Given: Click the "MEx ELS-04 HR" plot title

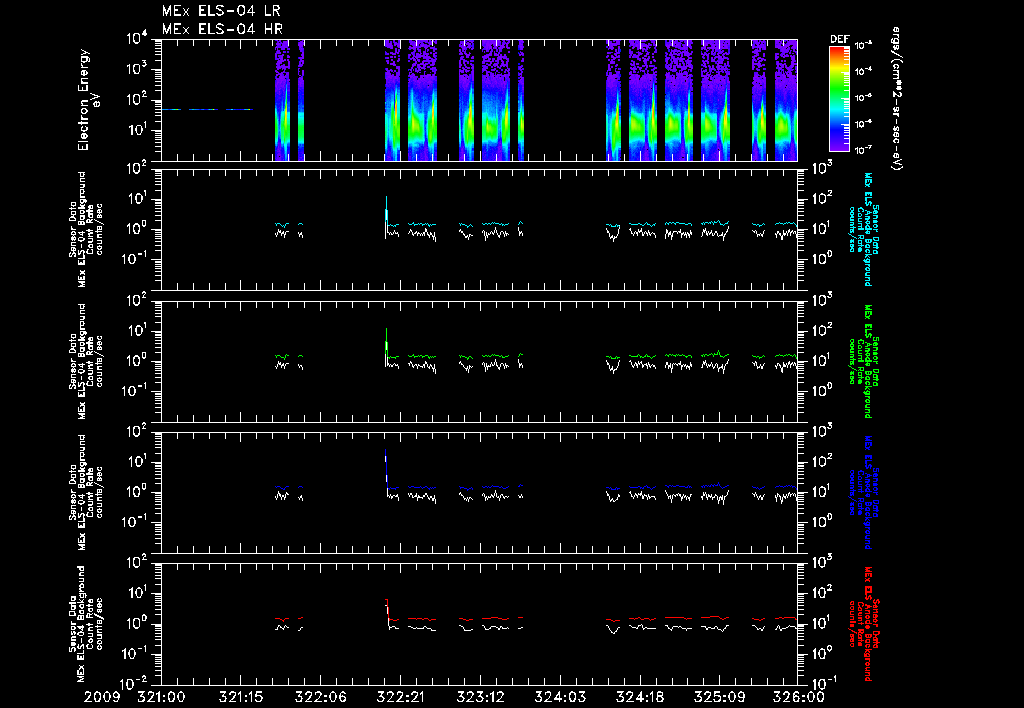Looking at the screenshot, I should 222,29.
